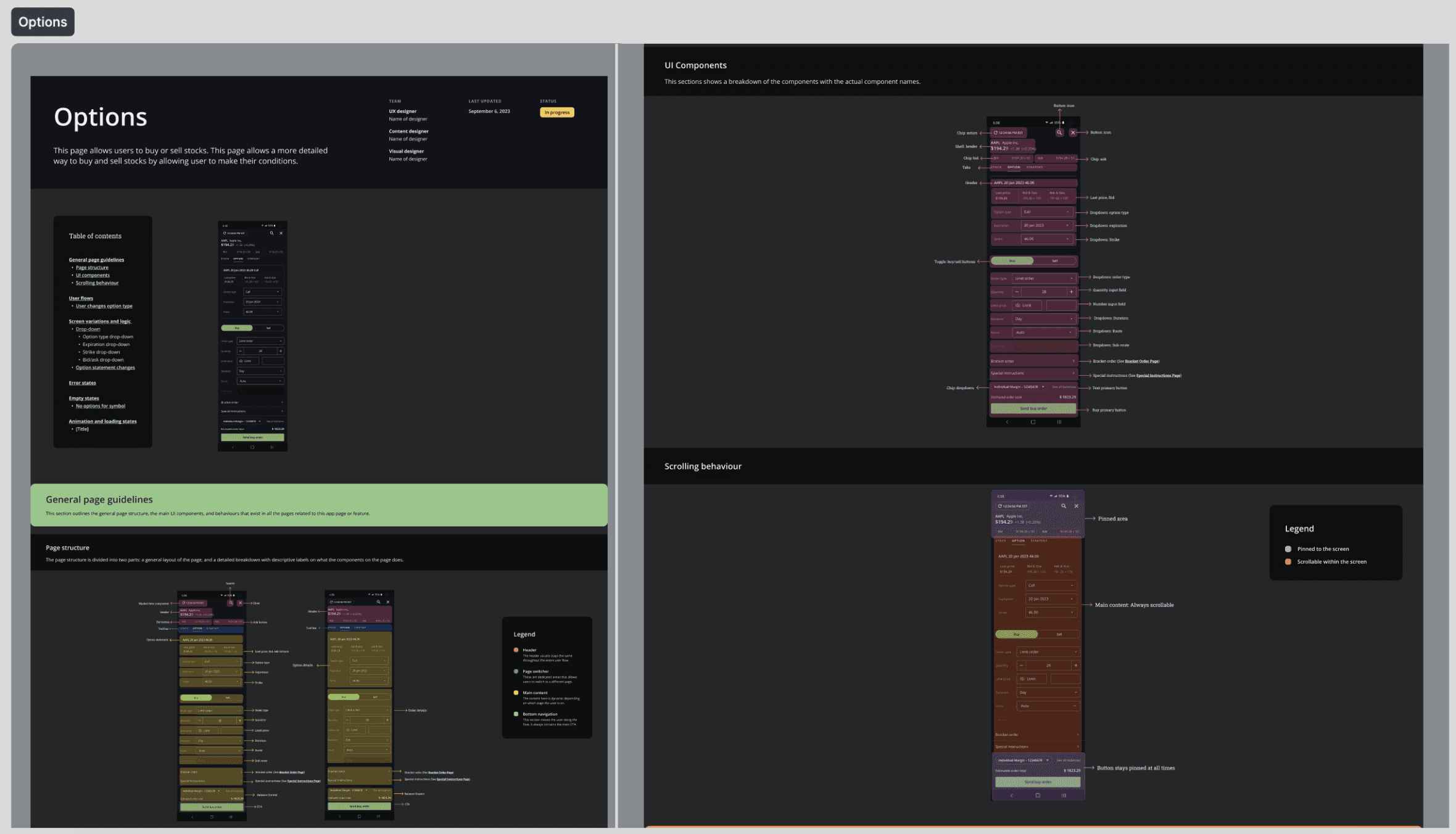Click search icon in Scrolling behaviour mockup
This screenshot has height=834, width=1456.
click(x=1064, y=506)
